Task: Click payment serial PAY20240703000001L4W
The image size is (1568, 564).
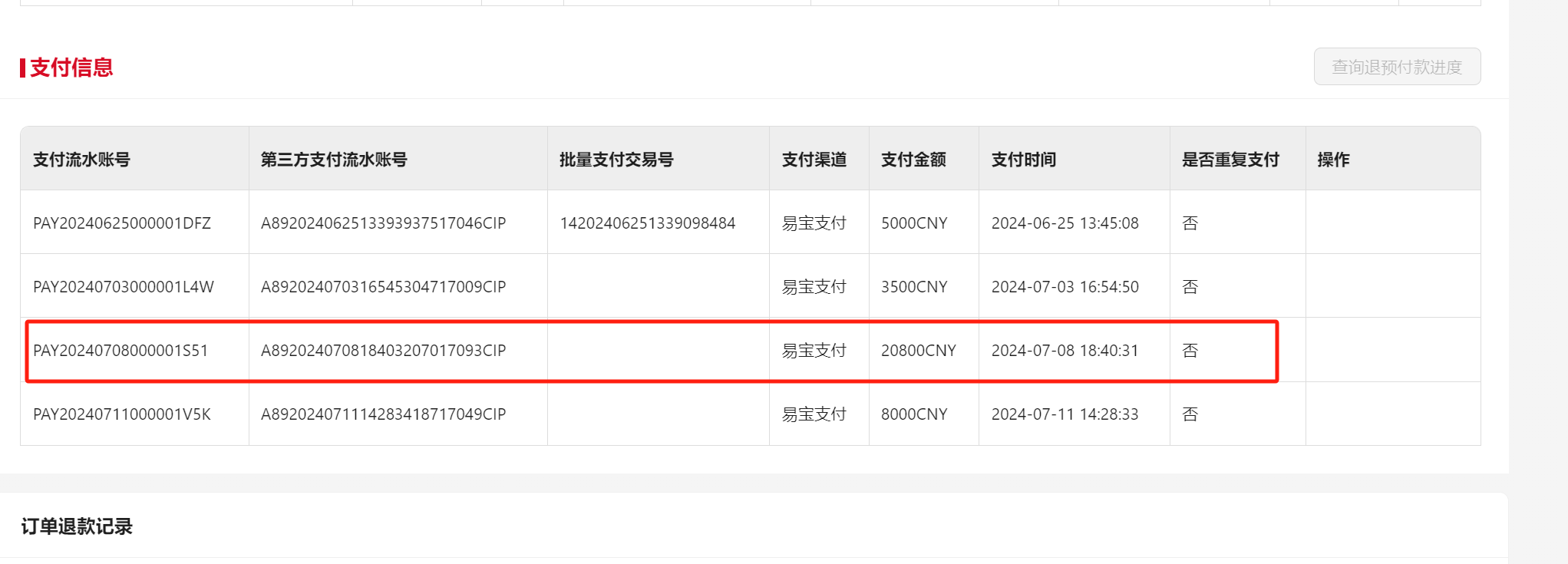Action: coord(124,287)
